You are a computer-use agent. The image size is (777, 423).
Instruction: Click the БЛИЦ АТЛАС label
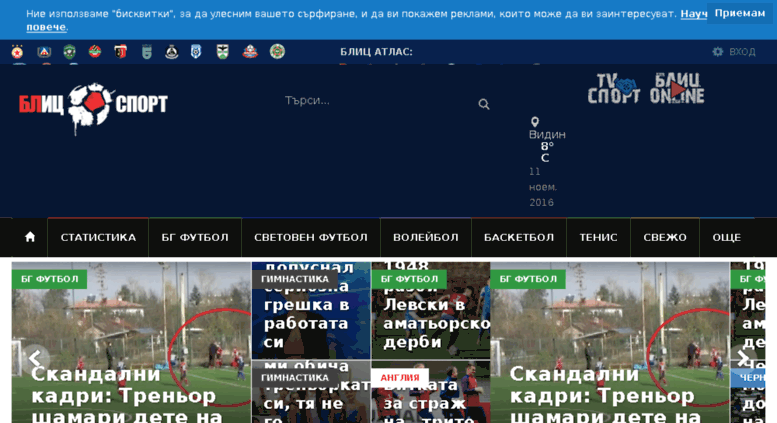click(376, 52)
